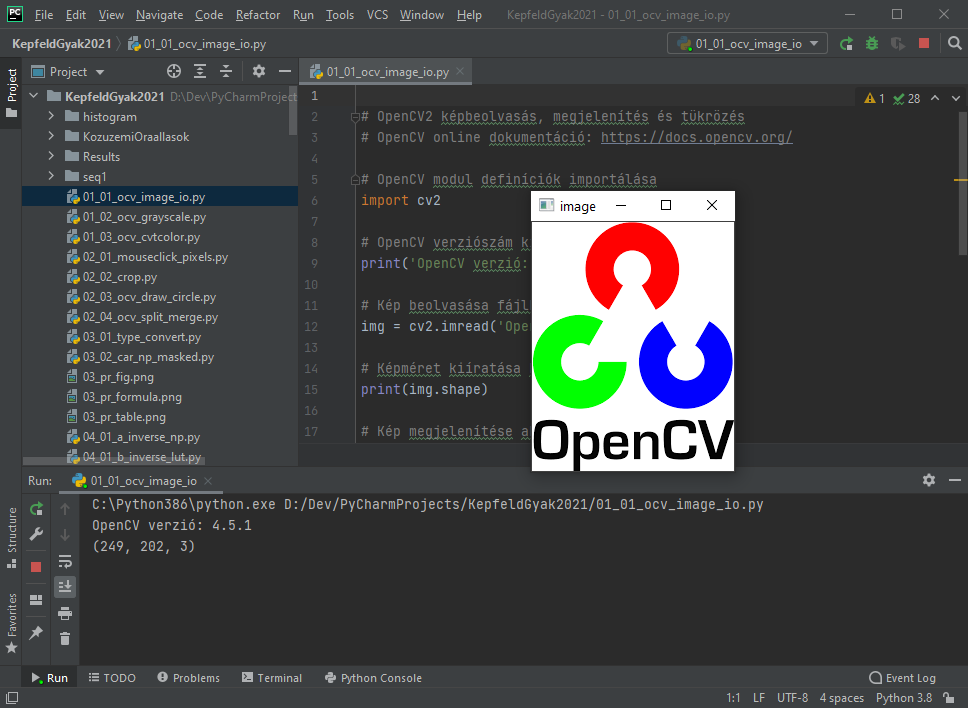Toggle the Favorites tool window side tab
This screenshot has width=968, height=708.
[11, 623]
